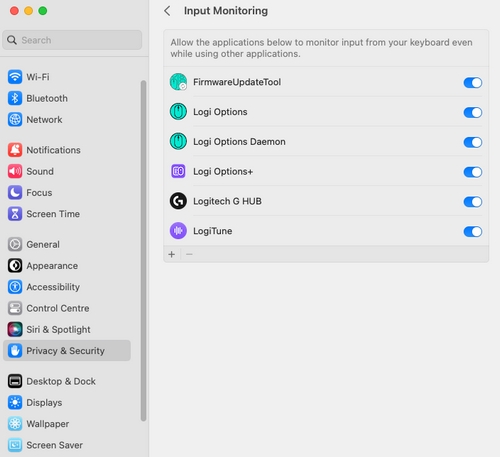This screenshot has height=457, width=500.
Task: Click the LogiTune purple app icon
Action: click(178, 231)
